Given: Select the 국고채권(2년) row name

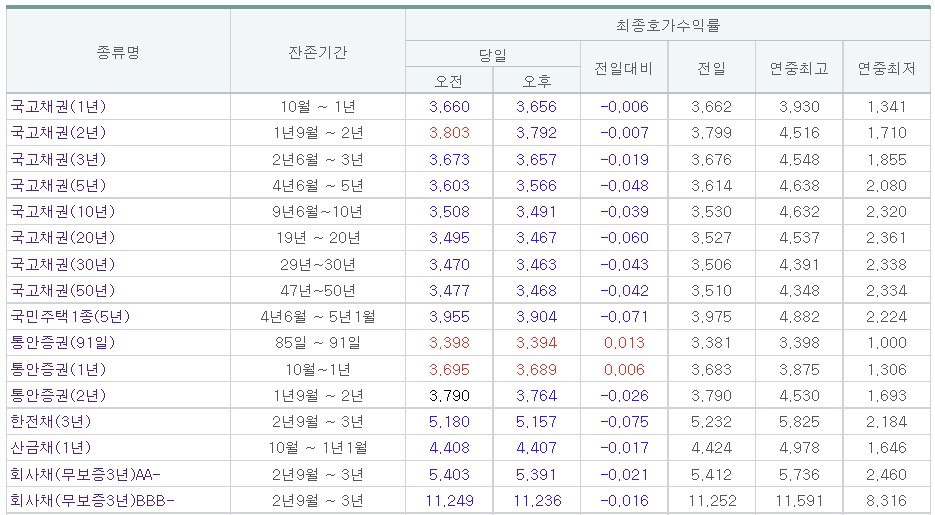Looking at the screenshot, I should pyautogui.click(x=58, y=132).
